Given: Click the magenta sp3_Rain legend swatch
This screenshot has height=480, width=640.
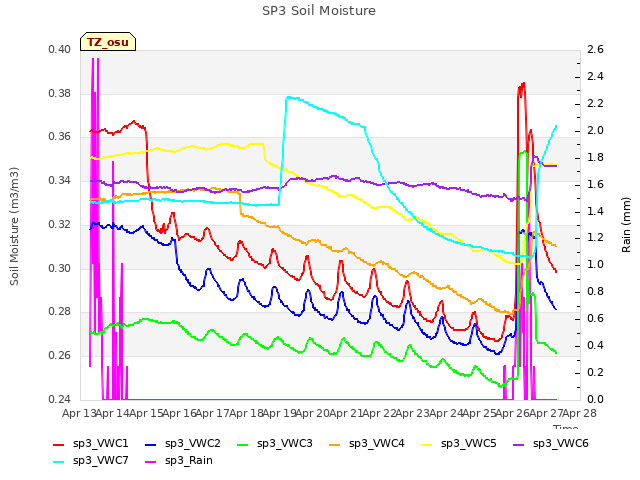Looking at the screenshot, I should (151, 462).
